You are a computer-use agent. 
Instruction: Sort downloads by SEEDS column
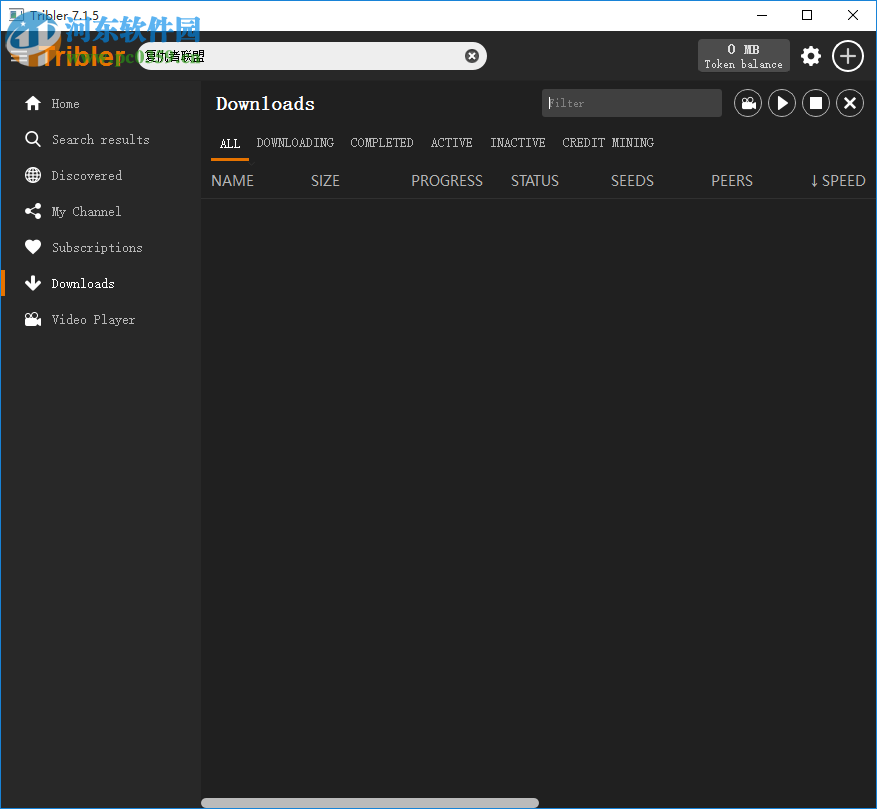632,181
